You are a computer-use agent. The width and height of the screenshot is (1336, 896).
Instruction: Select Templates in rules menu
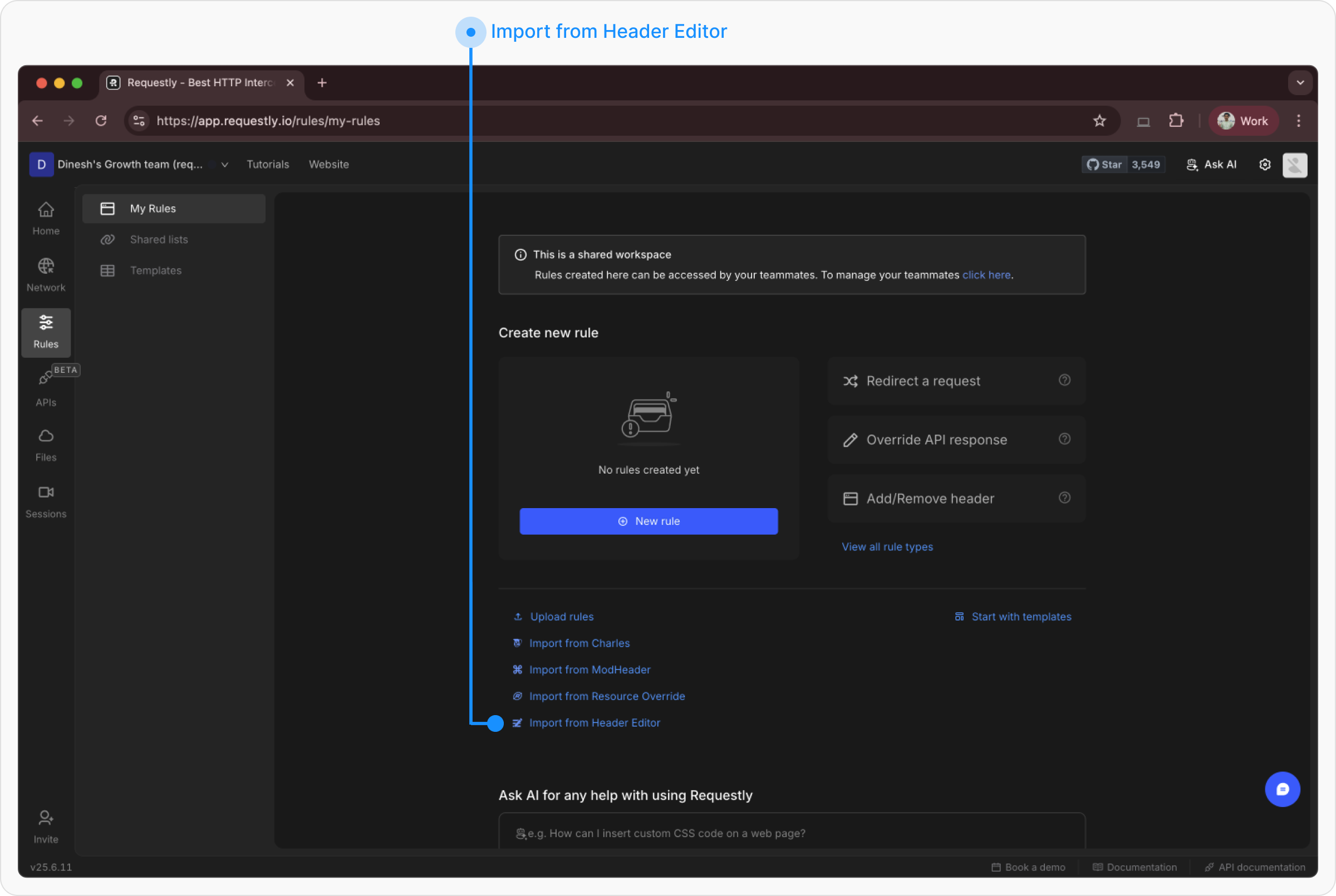pyautogui.click(x=155, y=270)
